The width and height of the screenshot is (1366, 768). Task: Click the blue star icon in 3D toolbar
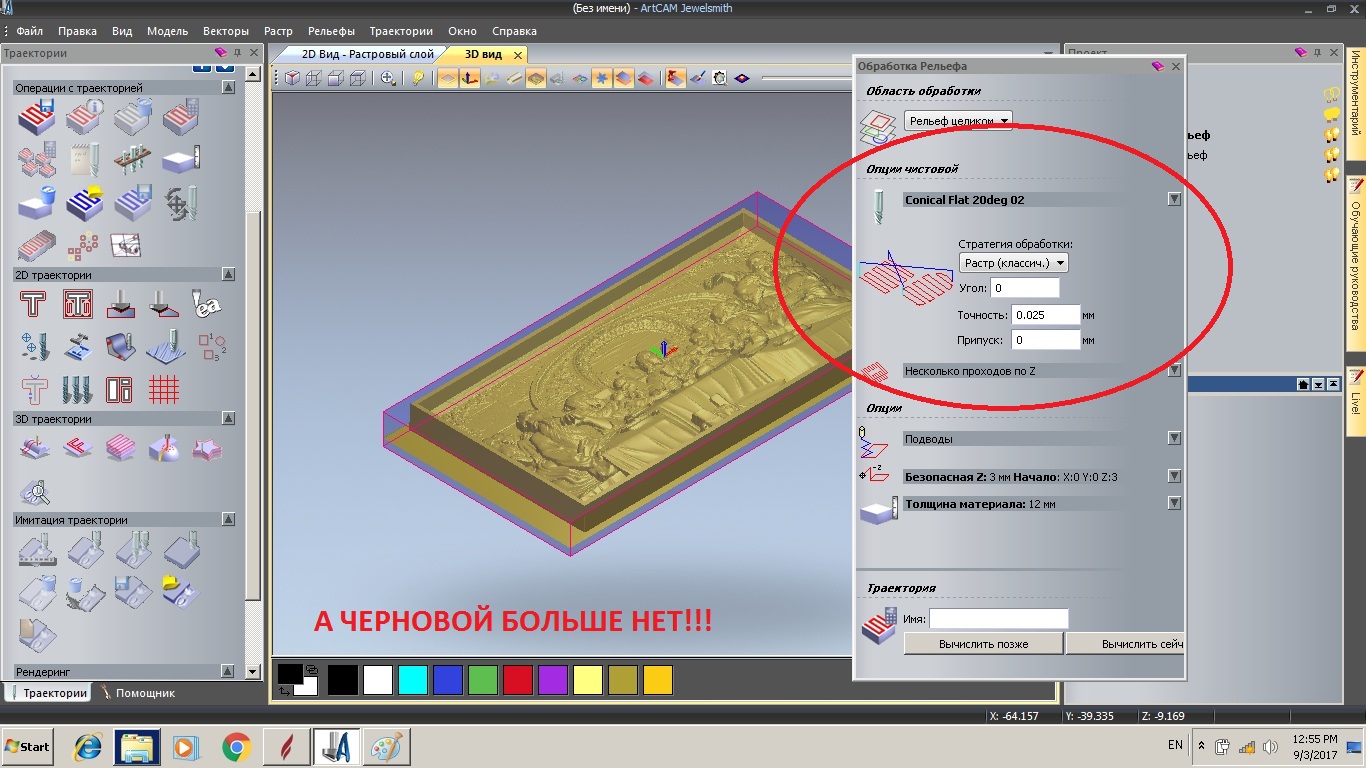[601, 78]
